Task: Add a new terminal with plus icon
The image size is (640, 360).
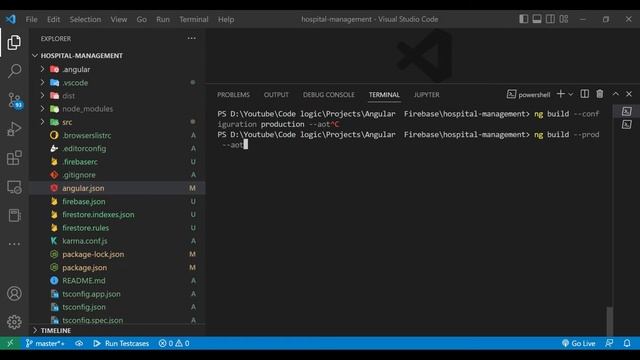Action: point(560,94)
